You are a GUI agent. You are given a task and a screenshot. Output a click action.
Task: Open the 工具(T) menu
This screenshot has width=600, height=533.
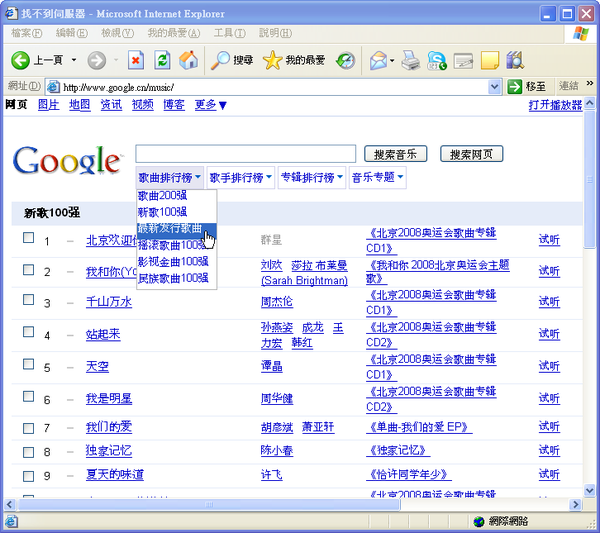click(230, 33)
